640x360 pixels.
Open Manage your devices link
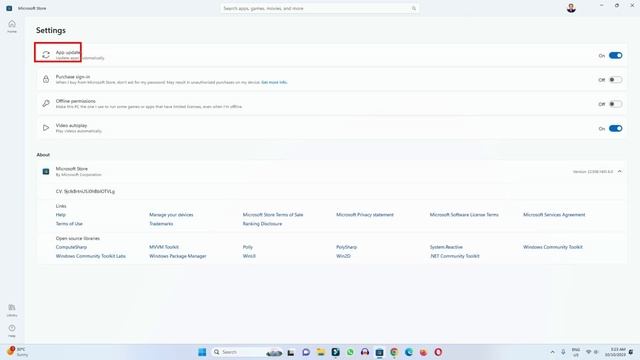point(171,215)
